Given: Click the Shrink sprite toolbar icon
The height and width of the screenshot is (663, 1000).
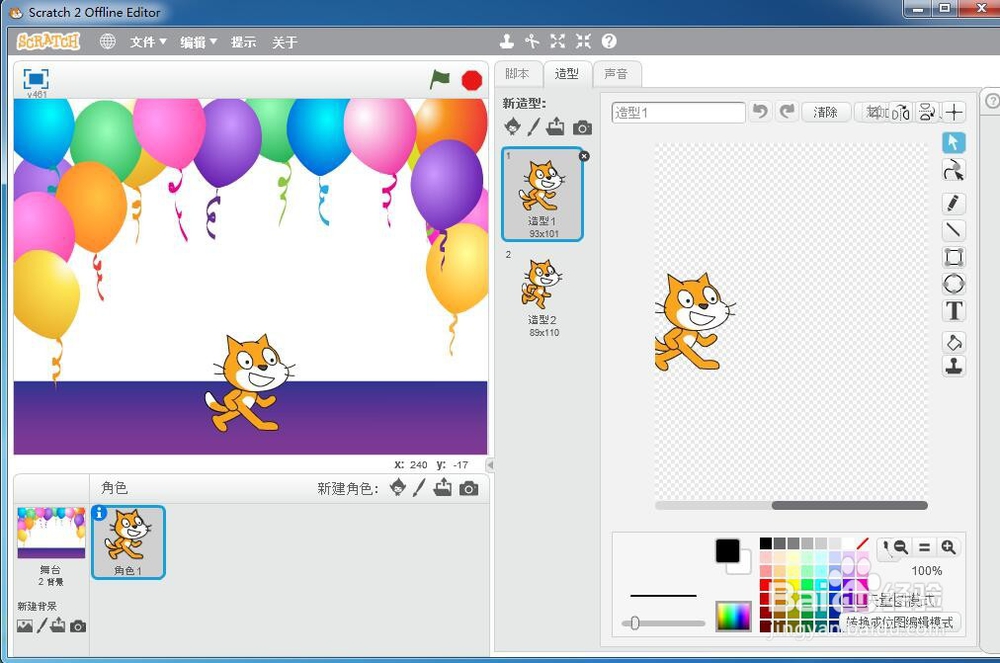Looking at the screenshot, I should tap(583, 41).
